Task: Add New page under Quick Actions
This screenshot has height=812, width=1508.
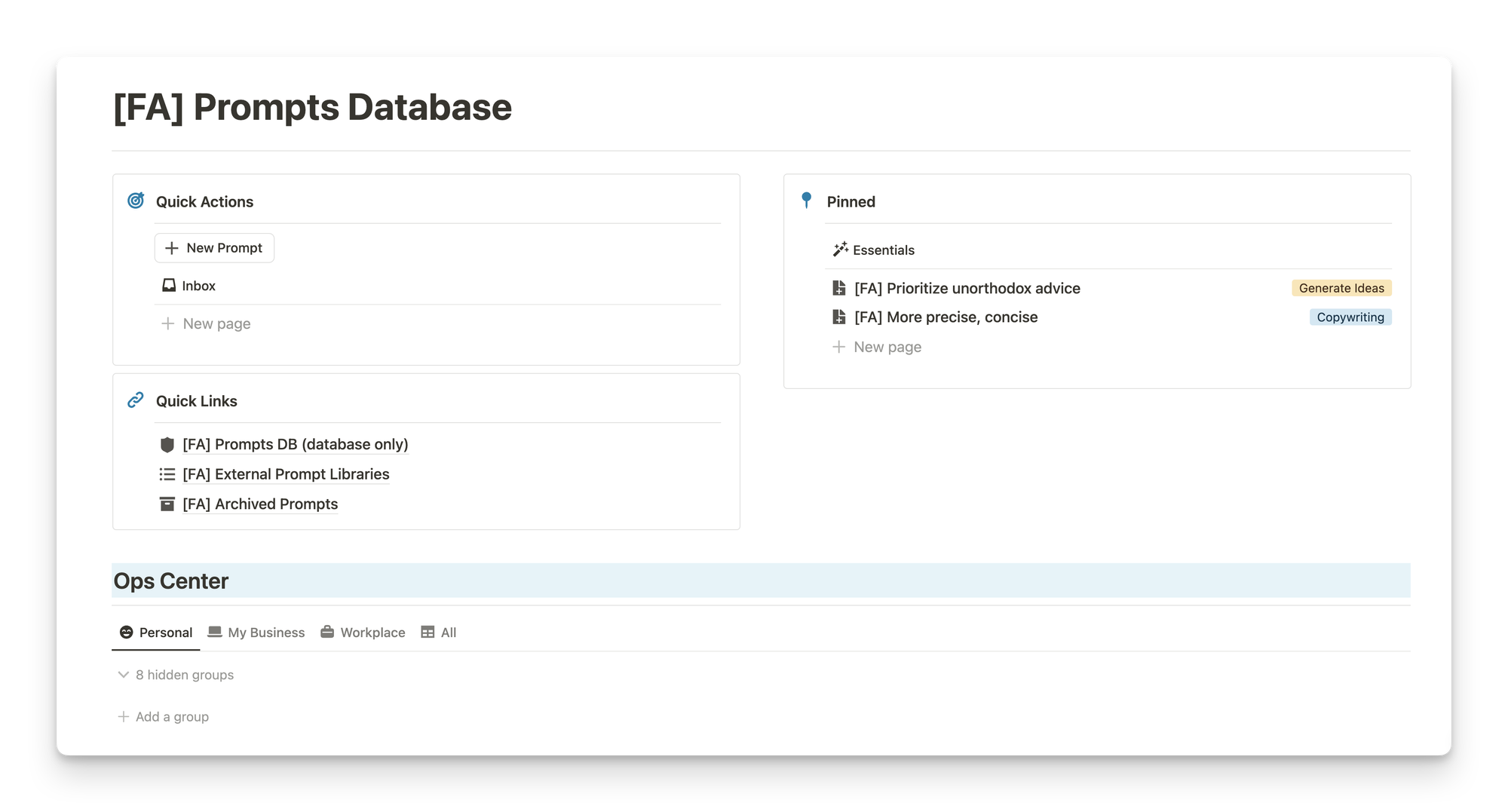Action: click(206, 323)
